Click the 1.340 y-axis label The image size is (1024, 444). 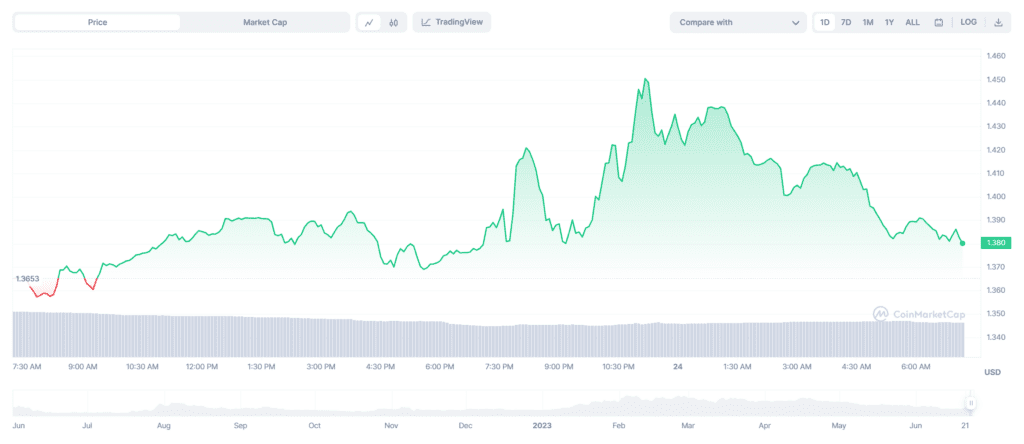click(x=996, y=337)
